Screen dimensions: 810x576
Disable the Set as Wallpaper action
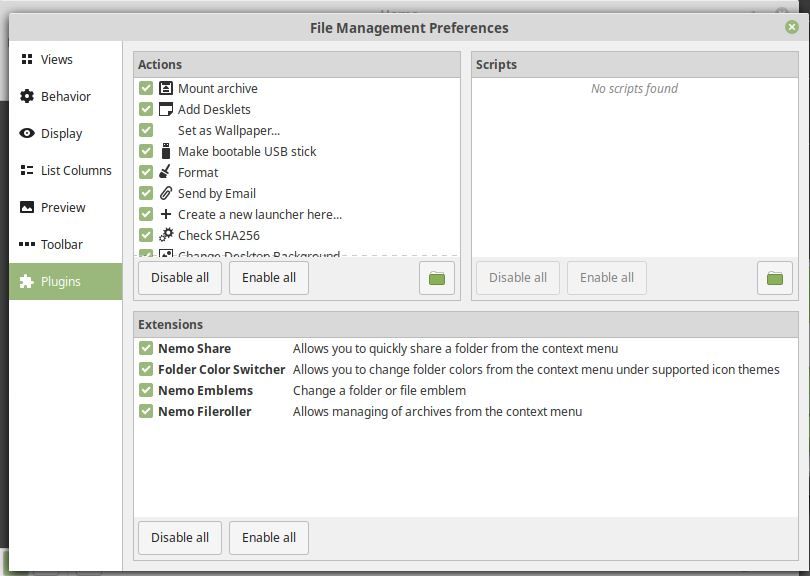146,130
